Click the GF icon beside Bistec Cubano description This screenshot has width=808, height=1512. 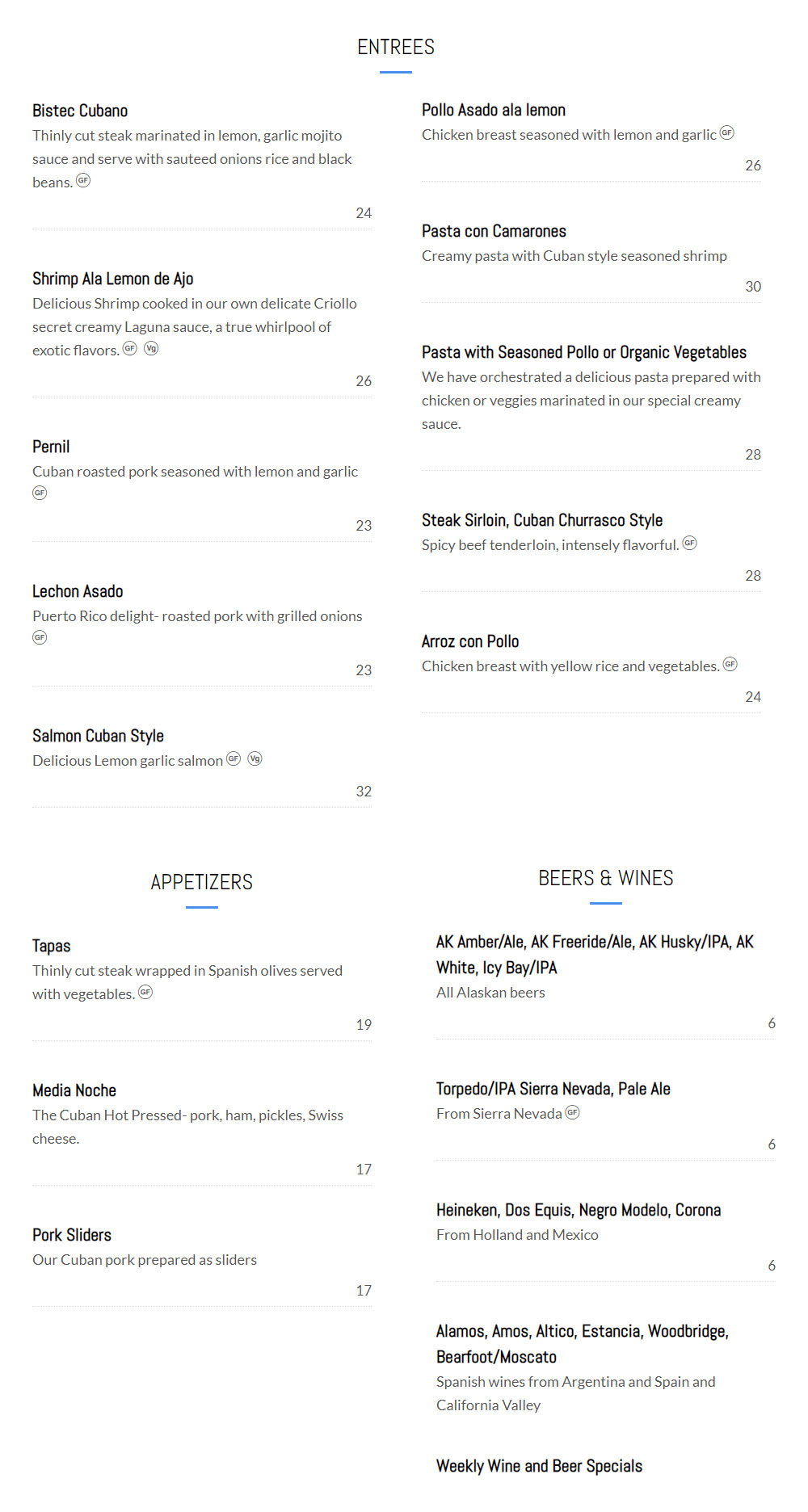(x=83, y=180)
